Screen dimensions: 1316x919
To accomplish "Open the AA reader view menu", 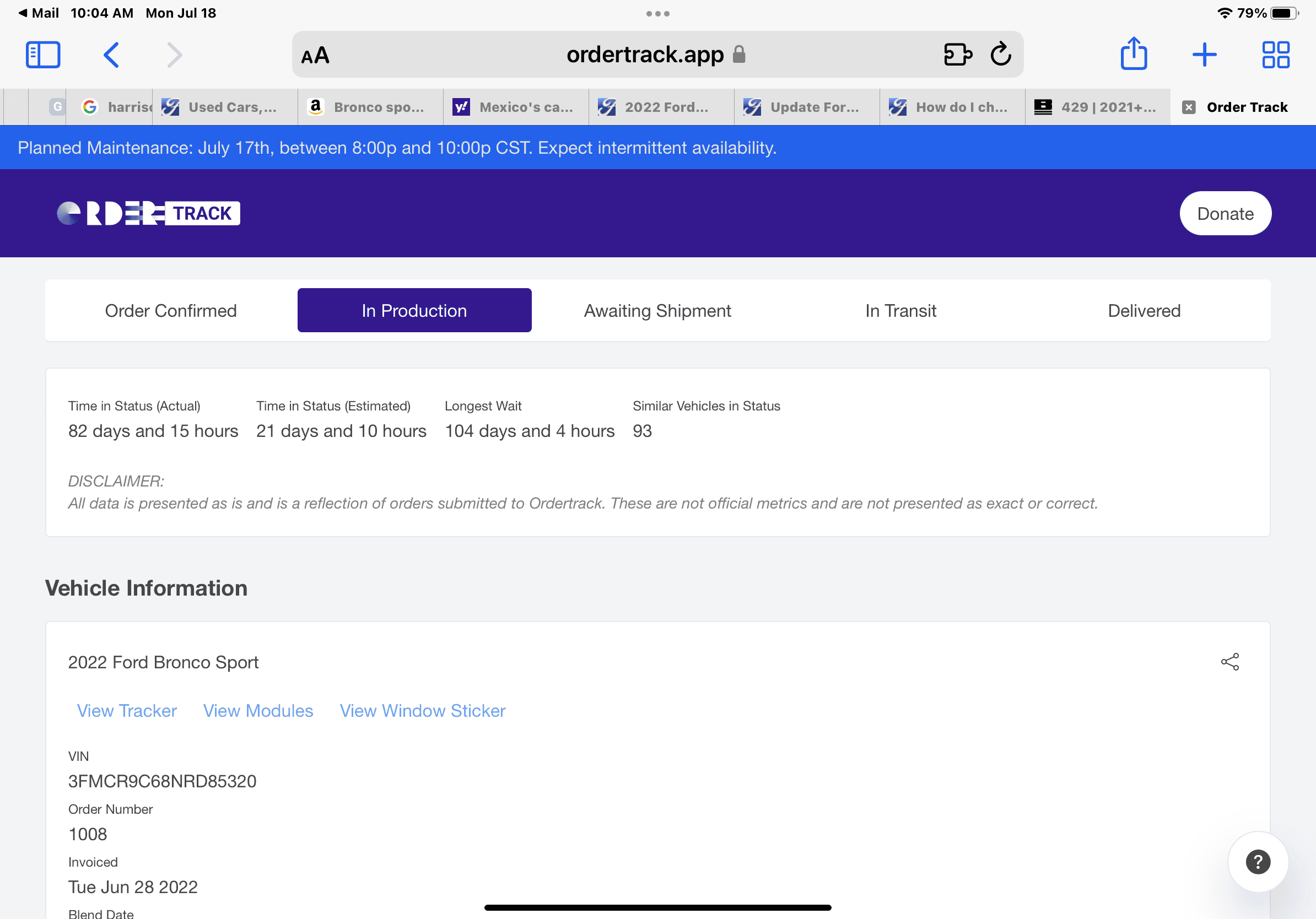I will (315, 56).
